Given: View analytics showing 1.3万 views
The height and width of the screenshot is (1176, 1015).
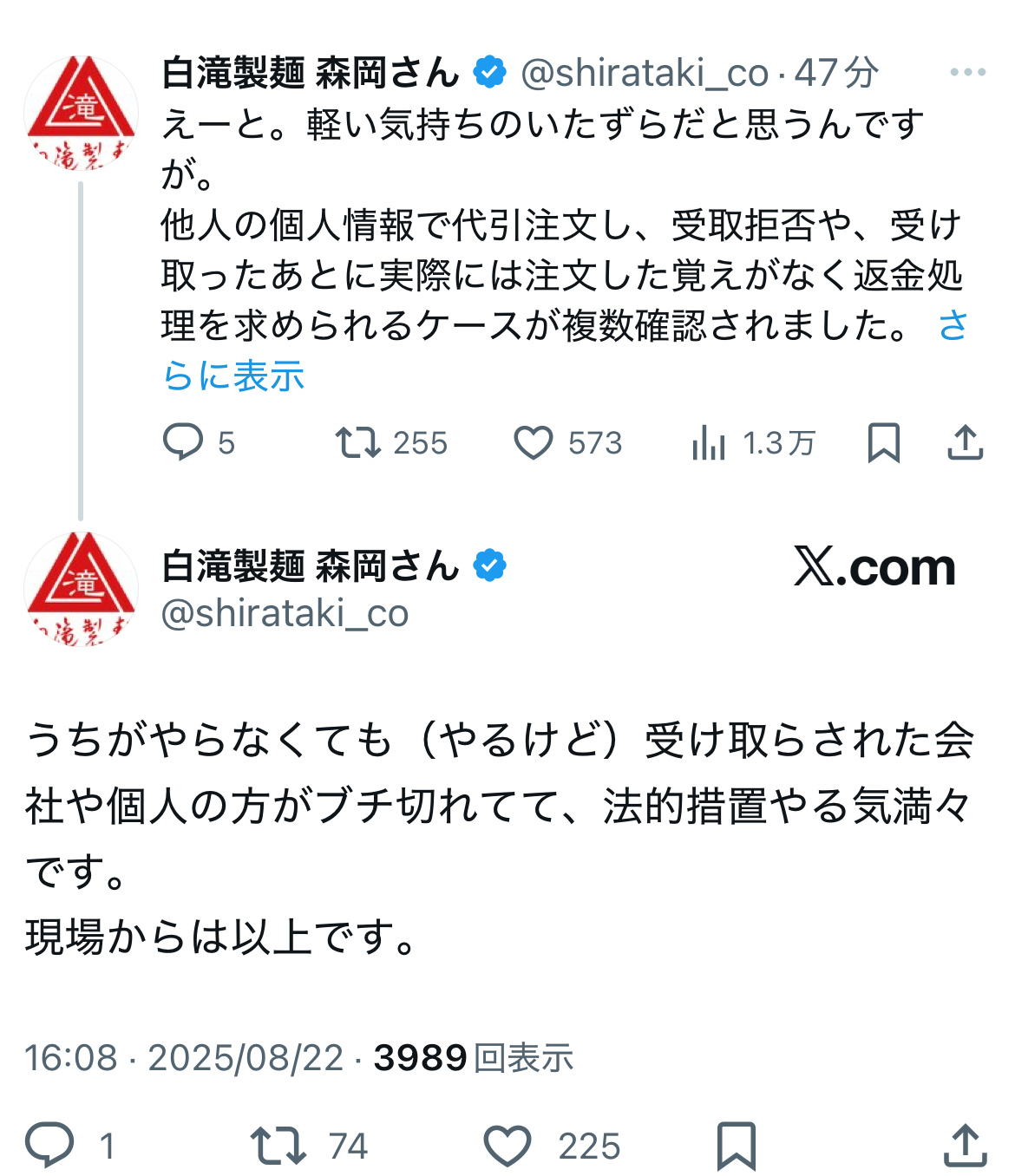Looking at the screenshot, I should pyautogui.click(x=709, y=443).
